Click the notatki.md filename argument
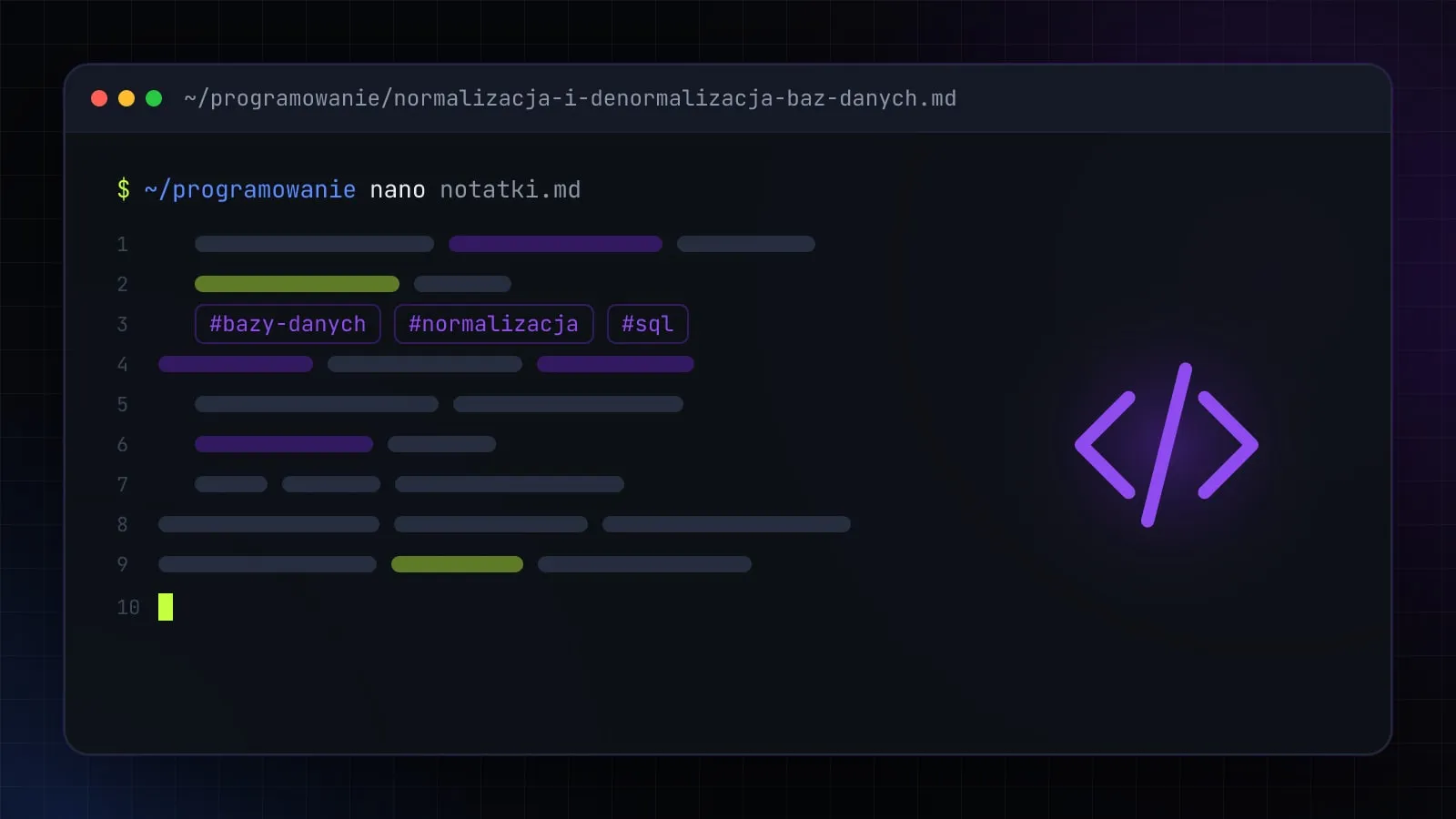The image size is (1456, 819). point(511,189)
